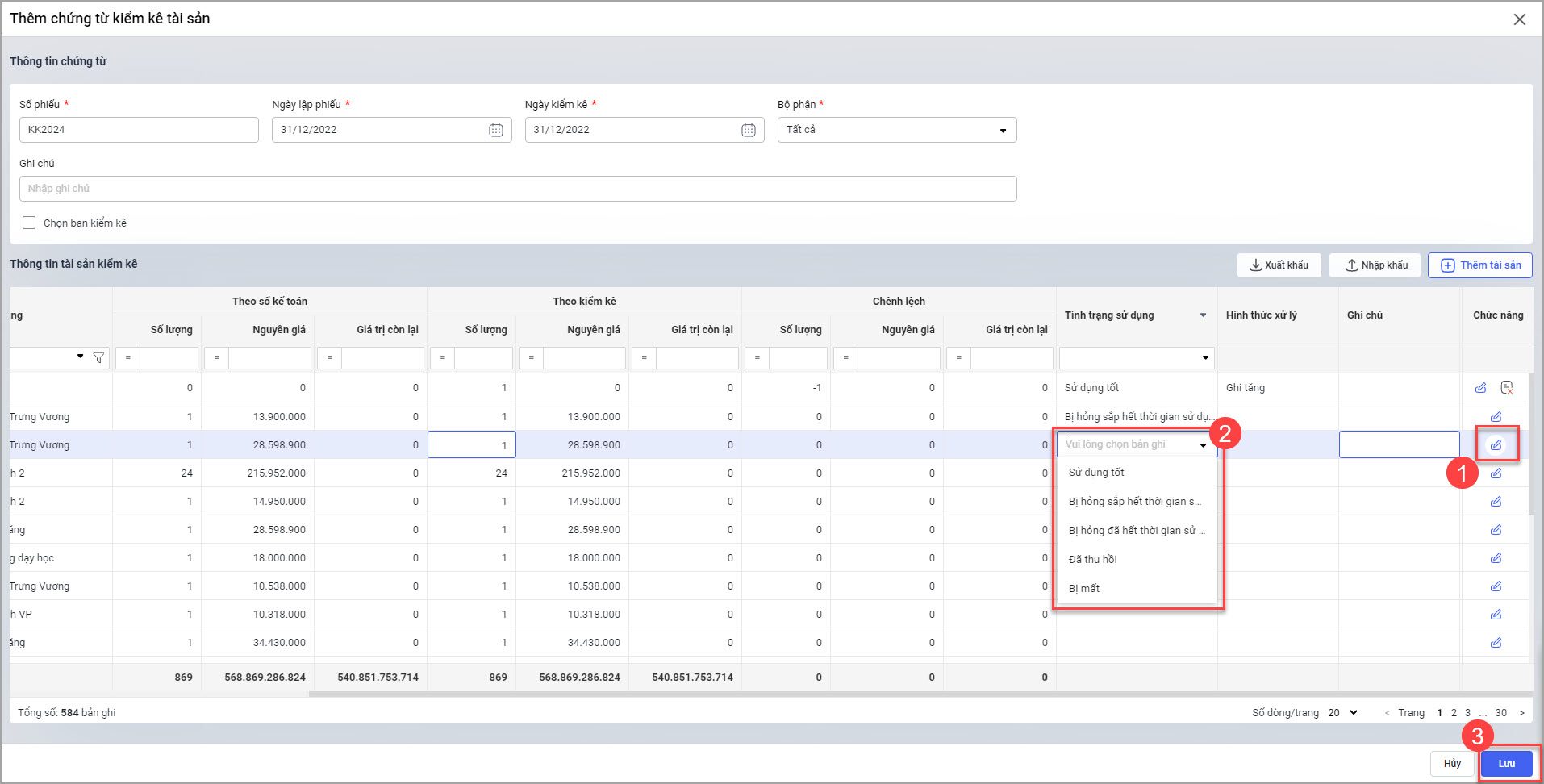This screenshot has height=784, width=1544.
Task: Click the Lưu save button
Action: coord(1506,763)
